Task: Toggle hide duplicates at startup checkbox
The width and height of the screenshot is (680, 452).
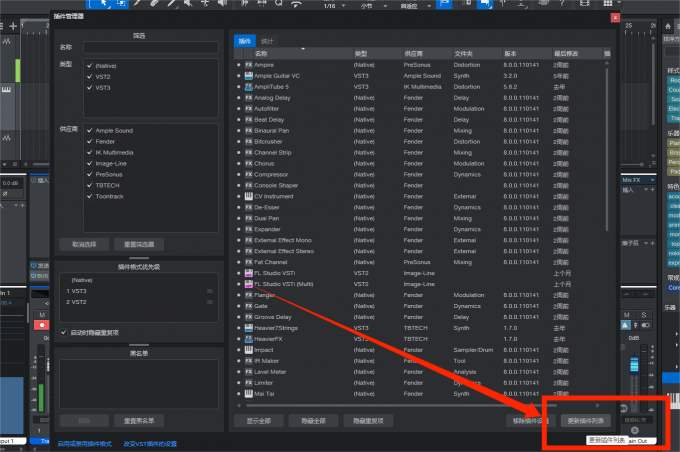Action: point(64,332)
